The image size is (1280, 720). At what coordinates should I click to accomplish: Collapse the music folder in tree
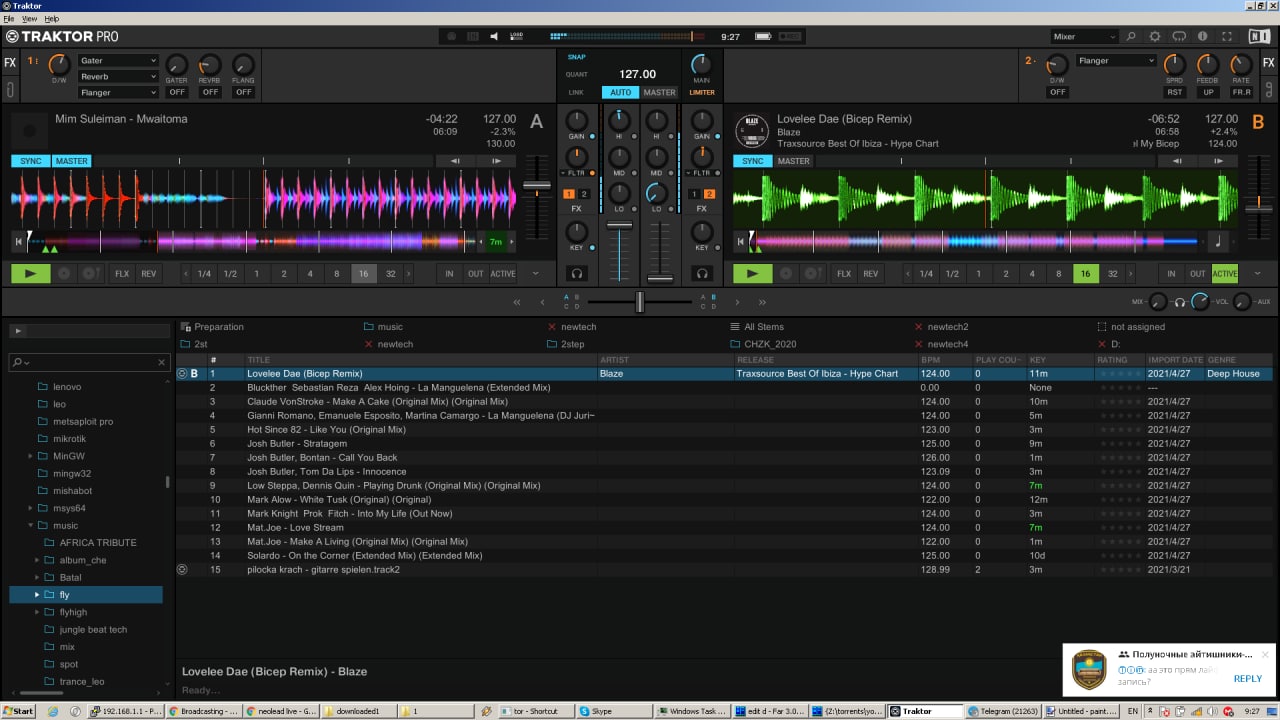30,525
